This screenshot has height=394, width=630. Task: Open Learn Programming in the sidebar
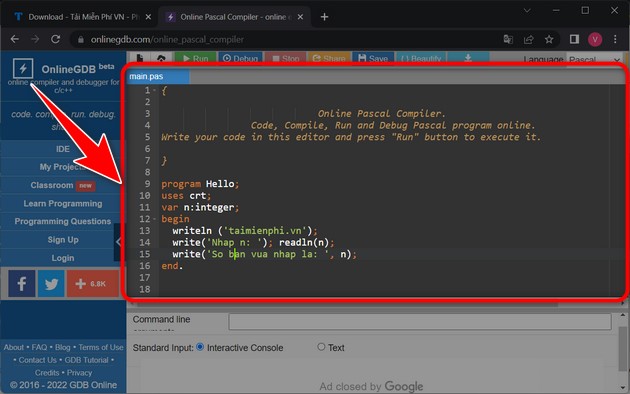click(x=63, y=204)
